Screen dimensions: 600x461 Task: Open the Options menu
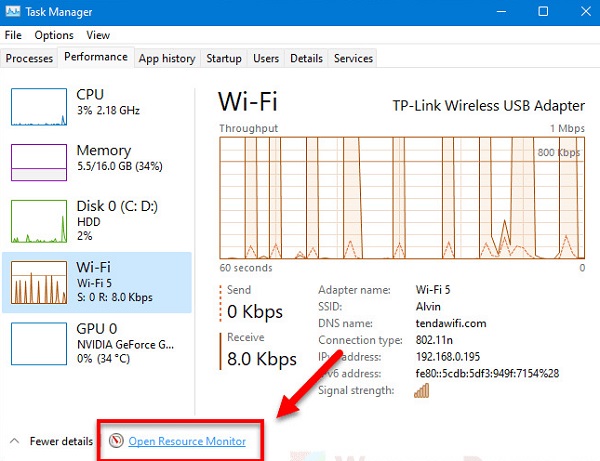[x=54, y=35]
